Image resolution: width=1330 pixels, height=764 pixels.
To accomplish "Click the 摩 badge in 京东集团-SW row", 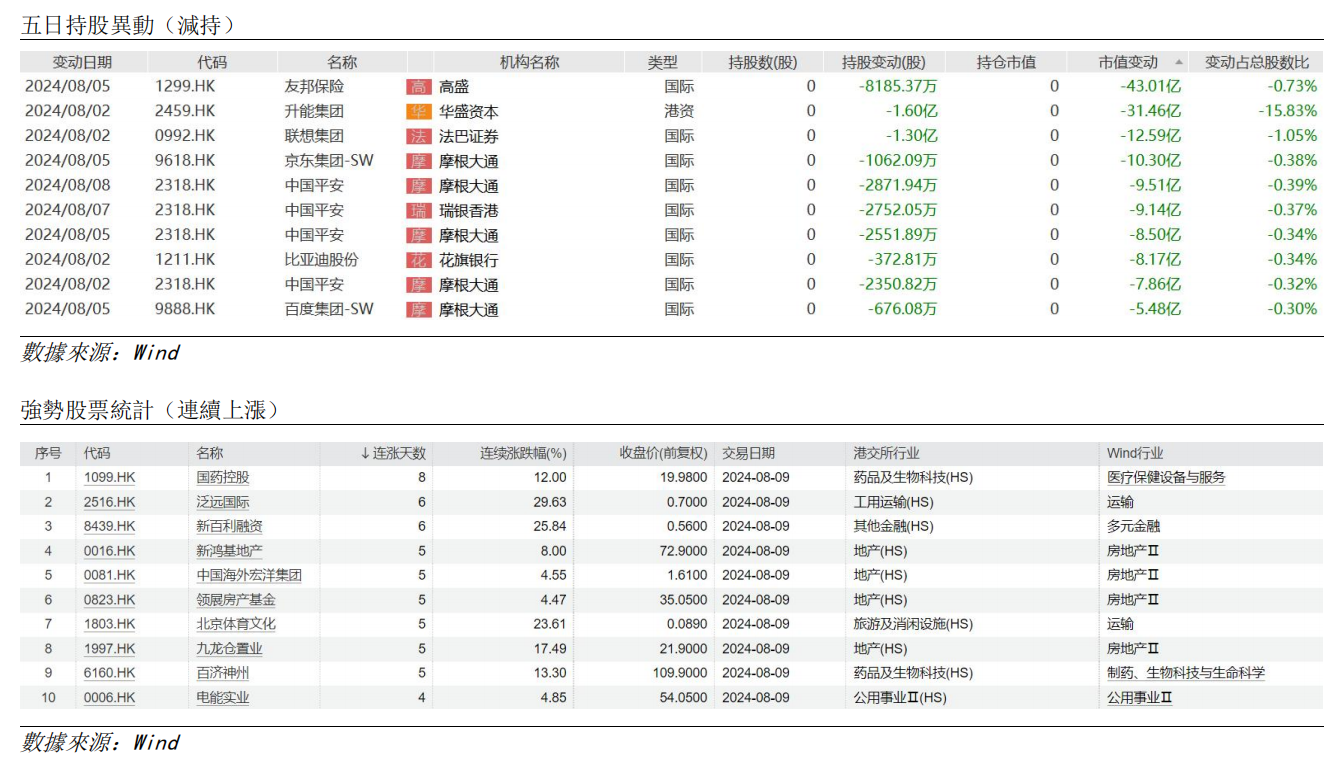I will click(x=419, y=161).
